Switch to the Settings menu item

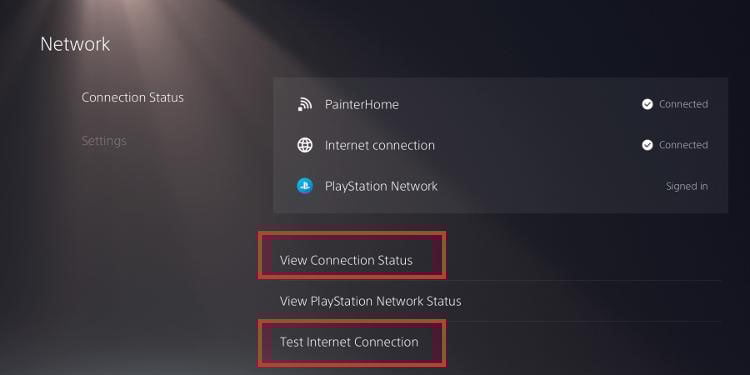[104, 141]
